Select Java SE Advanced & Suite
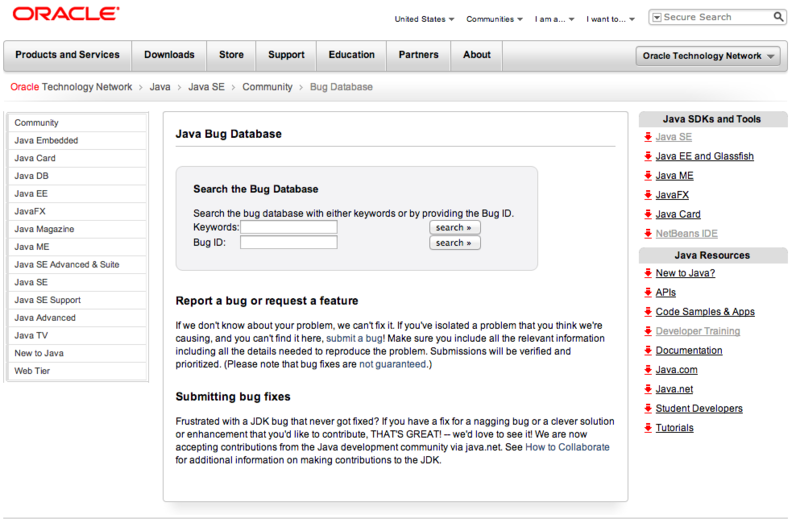This screenshot has height=519, width=800. point(78,264)
